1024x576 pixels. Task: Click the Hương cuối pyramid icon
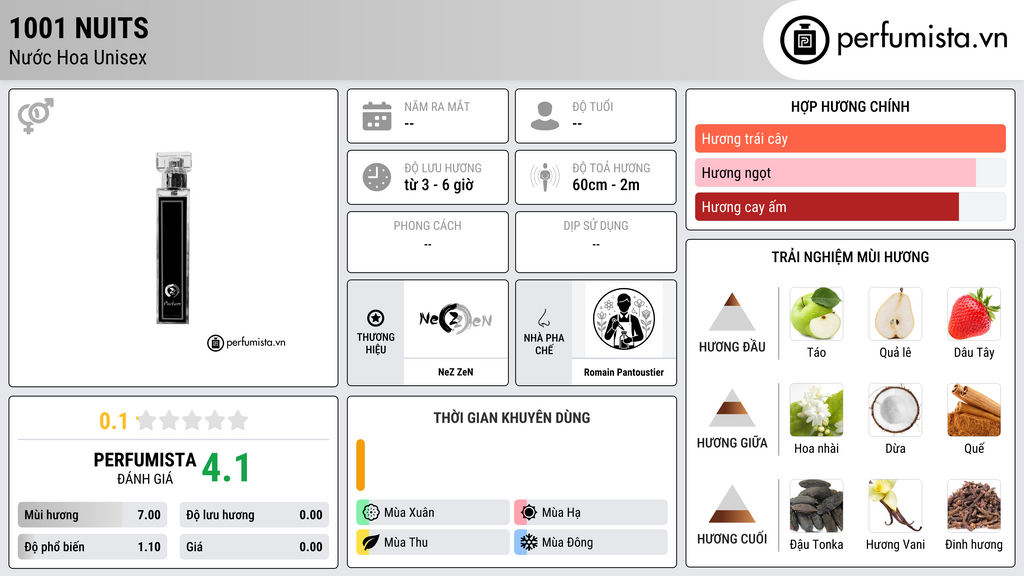[x=732, y=504]
